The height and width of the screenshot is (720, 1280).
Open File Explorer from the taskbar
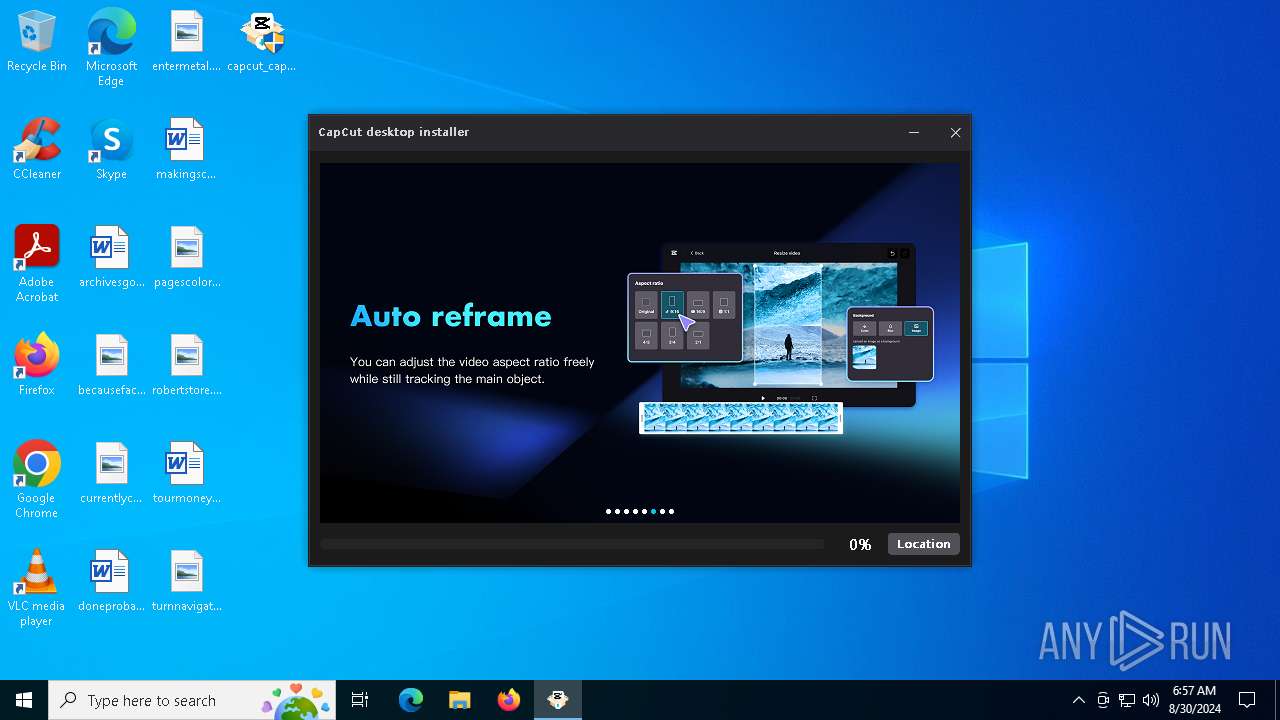pos(459,700)
